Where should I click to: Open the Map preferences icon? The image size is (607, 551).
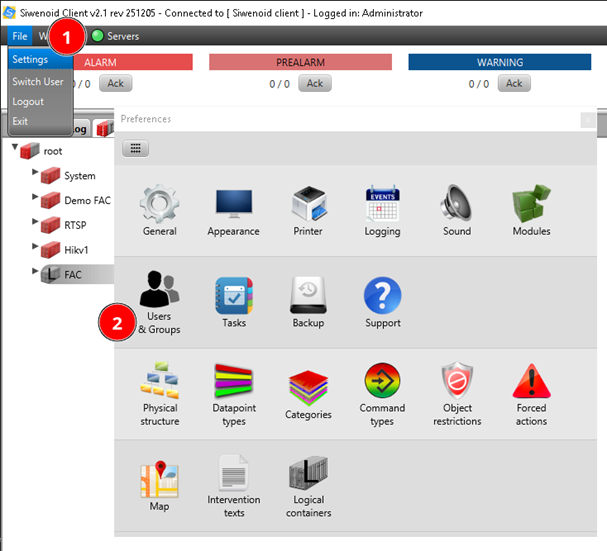pos(159,476)
